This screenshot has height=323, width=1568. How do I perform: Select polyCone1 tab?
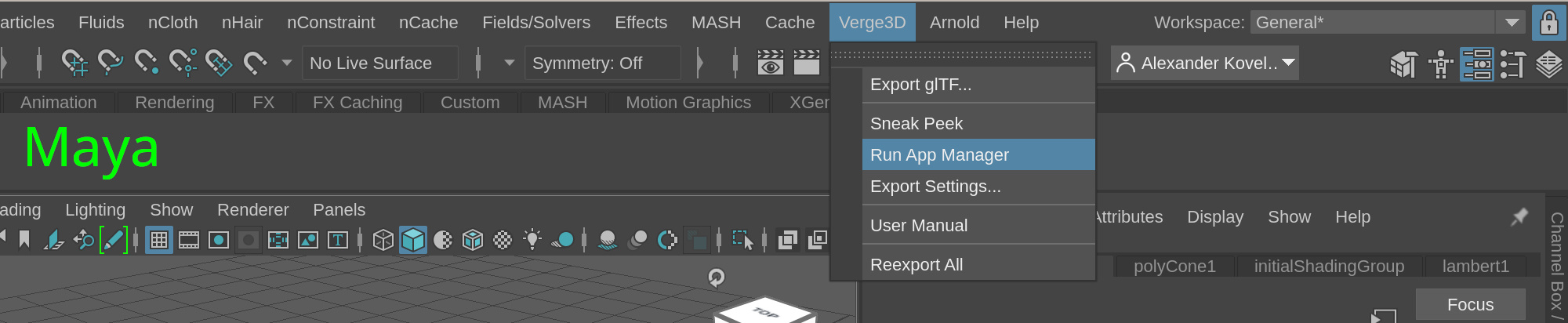click(x=1174, y=267)
